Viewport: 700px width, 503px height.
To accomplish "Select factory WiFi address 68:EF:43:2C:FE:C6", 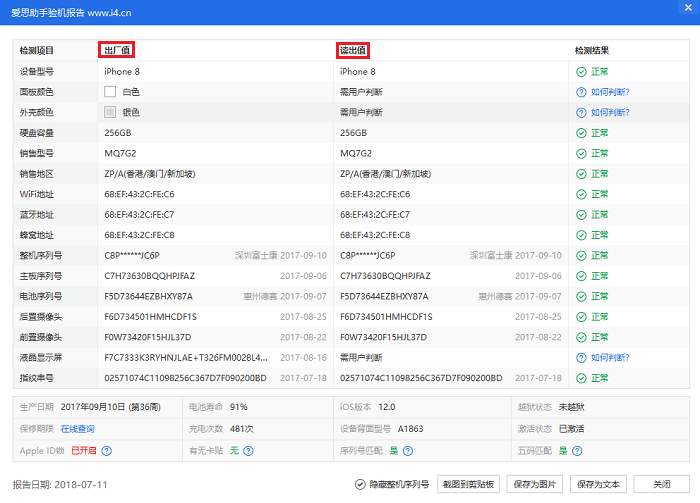I will tap(139, 194).
